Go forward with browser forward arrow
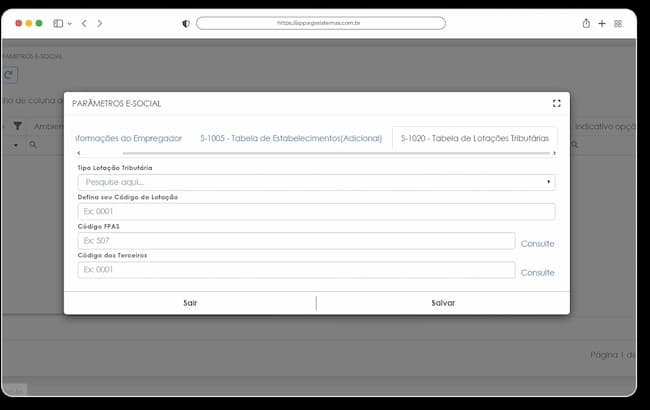This screenshot has width=650, height=410. pos(99,23)
